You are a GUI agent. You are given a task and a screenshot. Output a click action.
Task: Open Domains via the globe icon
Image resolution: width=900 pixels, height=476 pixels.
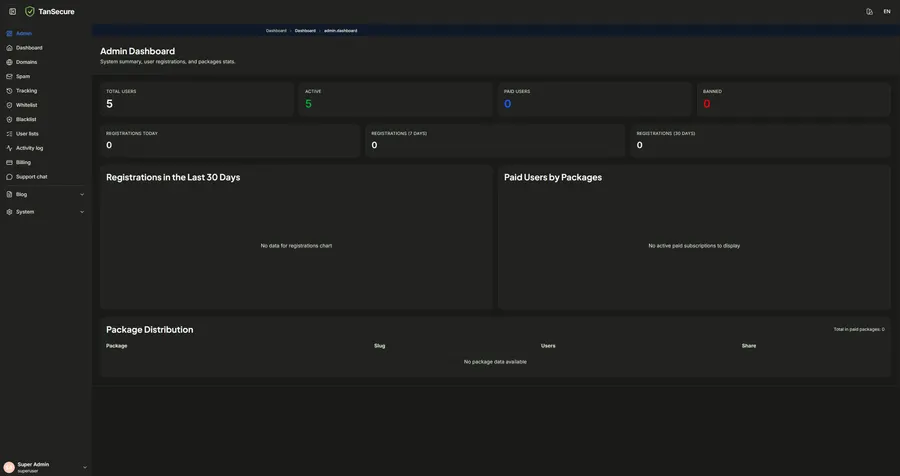coord(9,62)
